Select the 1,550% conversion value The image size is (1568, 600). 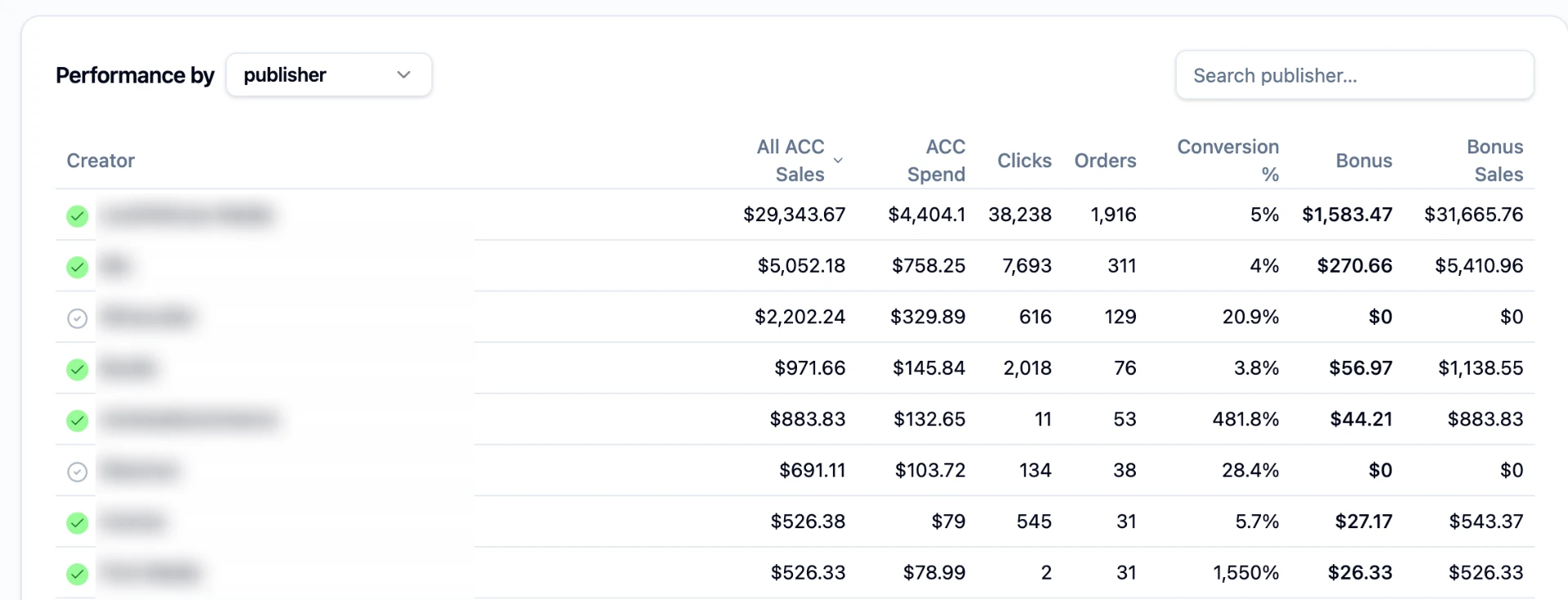click(1246, 573)
